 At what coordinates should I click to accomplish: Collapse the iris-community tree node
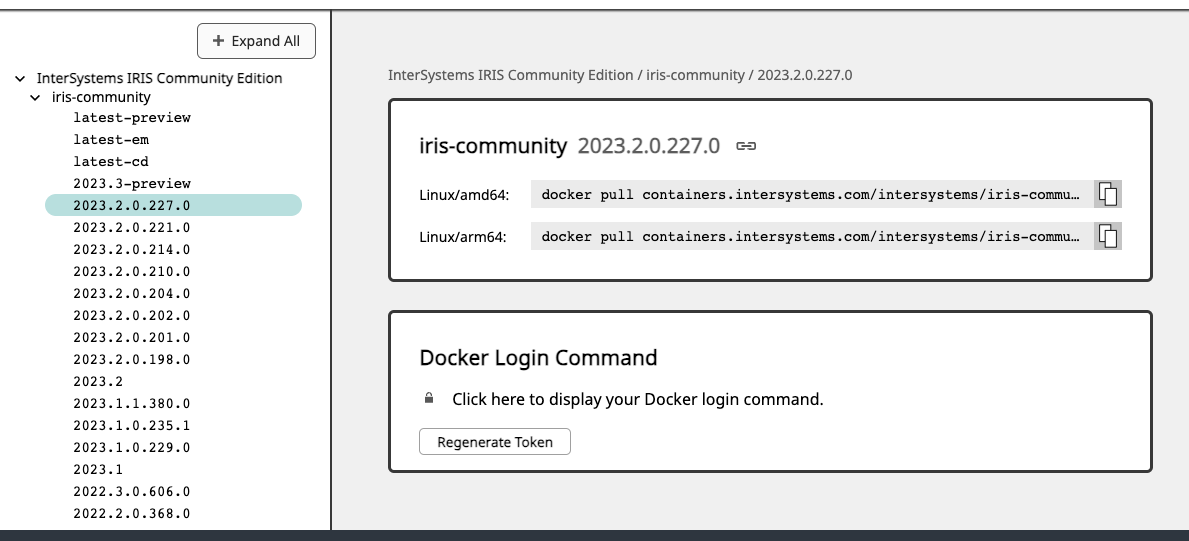pyautogui.click(x=35, y=97)
